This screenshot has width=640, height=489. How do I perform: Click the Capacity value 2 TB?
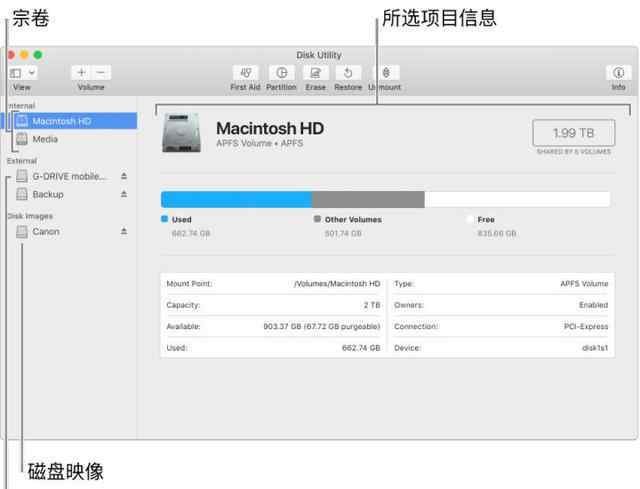tap(372, 305)
